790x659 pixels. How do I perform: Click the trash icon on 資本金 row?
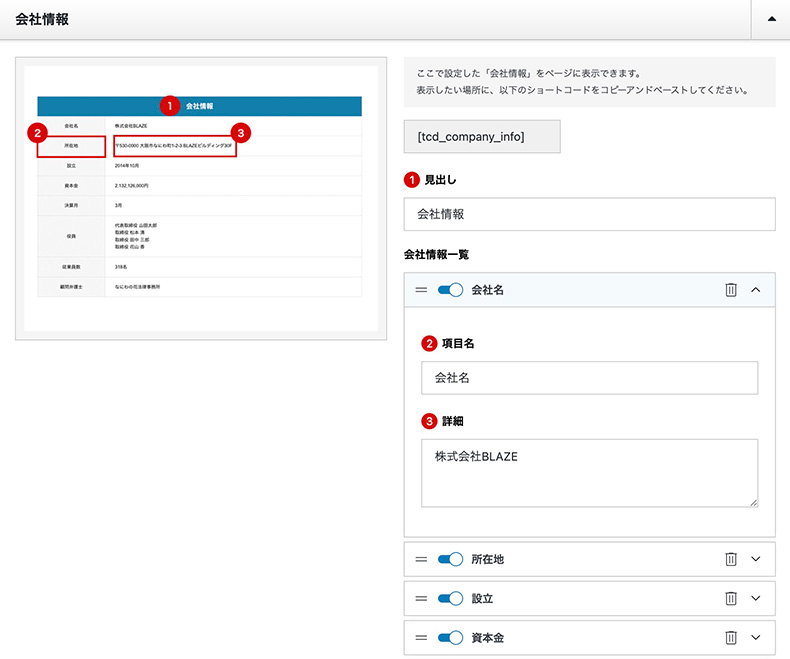coord(731,637)
